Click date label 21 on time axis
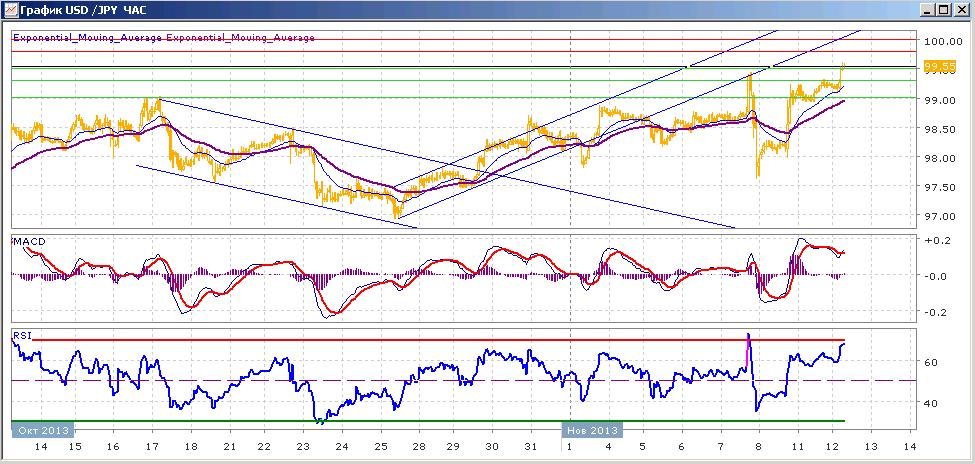 pyautogui.click(x=229, y=447)
